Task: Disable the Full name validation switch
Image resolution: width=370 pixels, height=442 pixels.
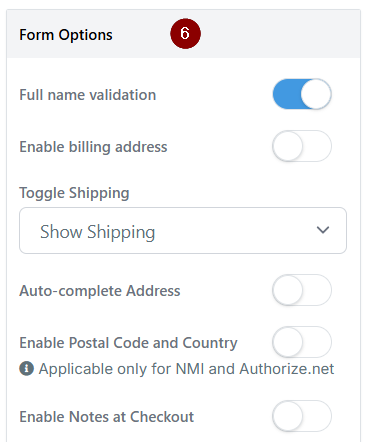Action: [302, 94]
